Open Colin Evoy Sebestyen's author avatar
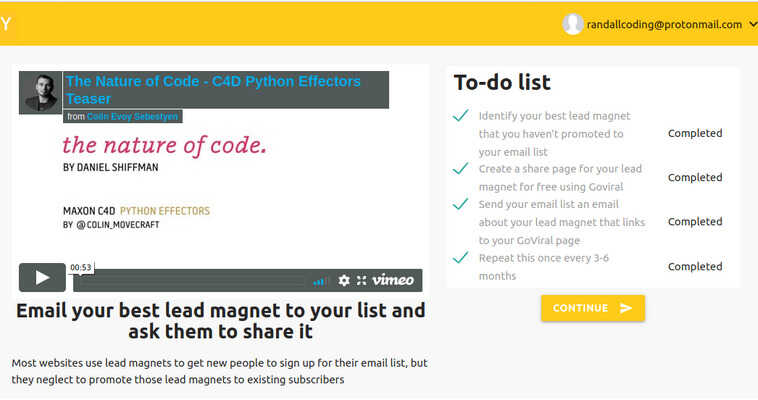 click(x=41, y=92)
